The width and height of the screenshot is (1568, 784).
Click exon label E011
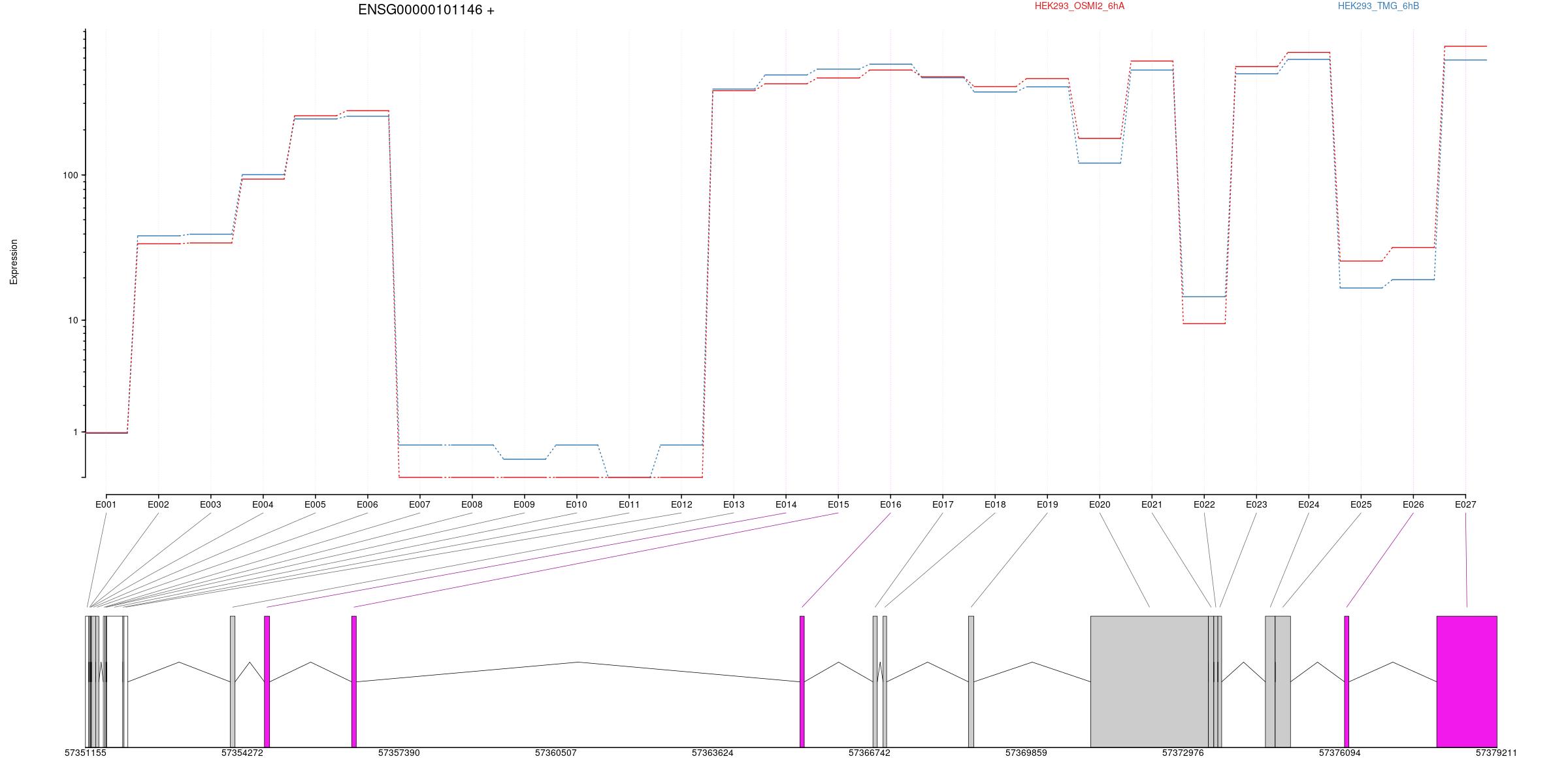(x=629, y=504)
